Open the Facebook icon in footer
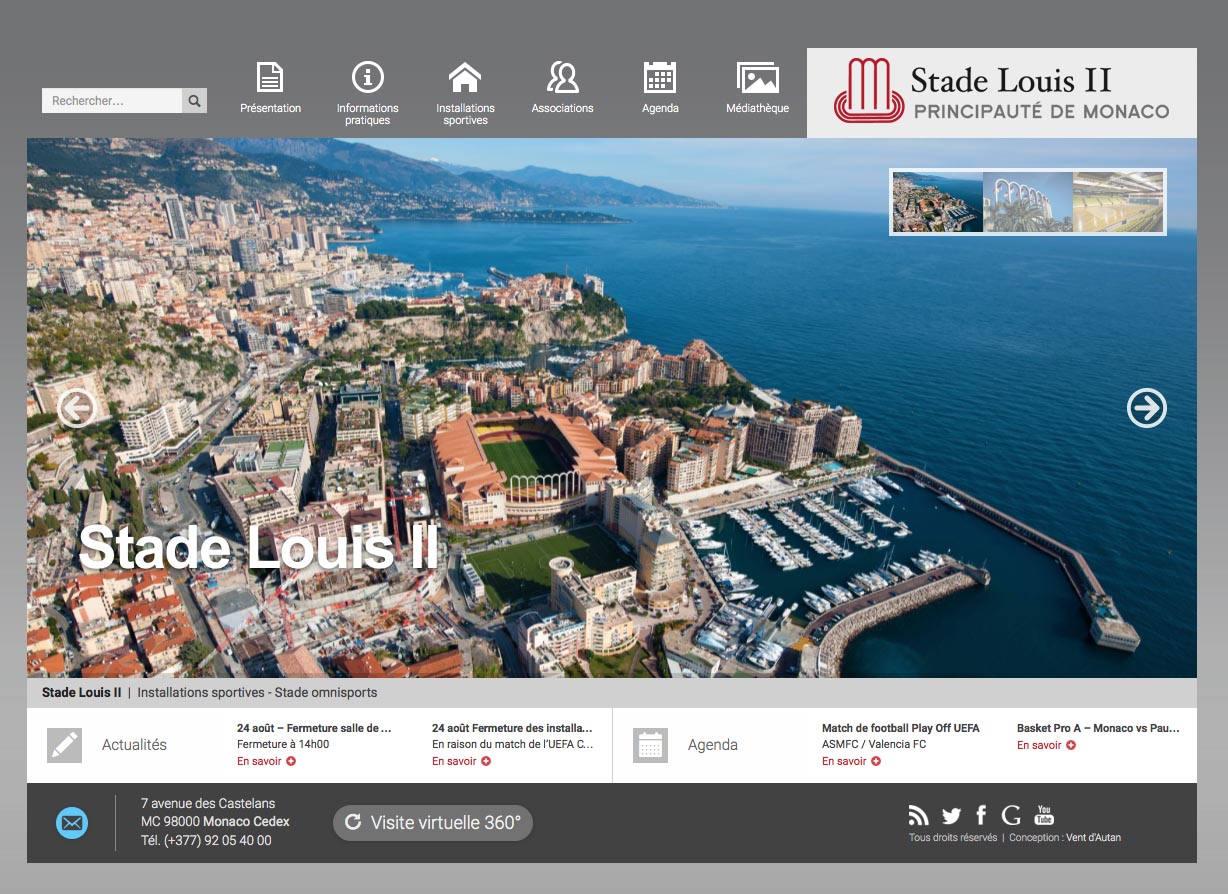Viewport: 1228px width, 894px height. point(981,815)
